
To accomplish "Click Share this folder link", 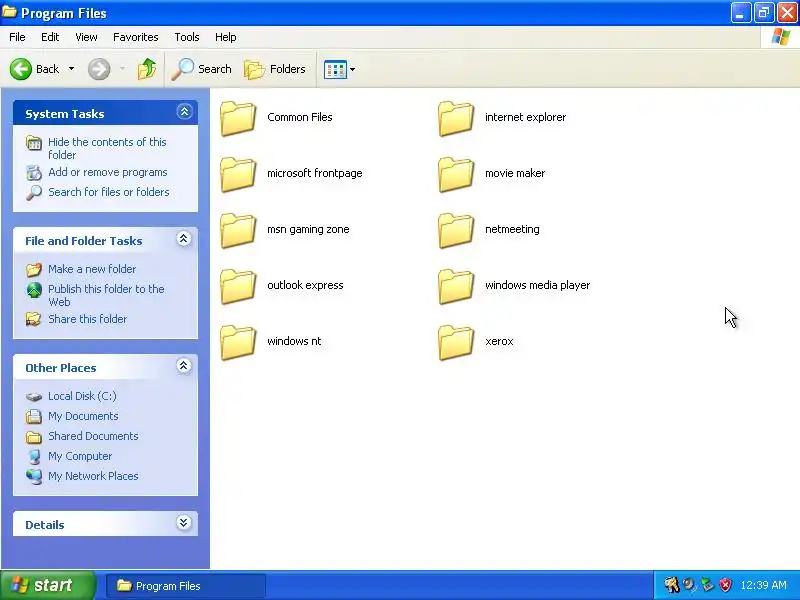I will (87, 319).
